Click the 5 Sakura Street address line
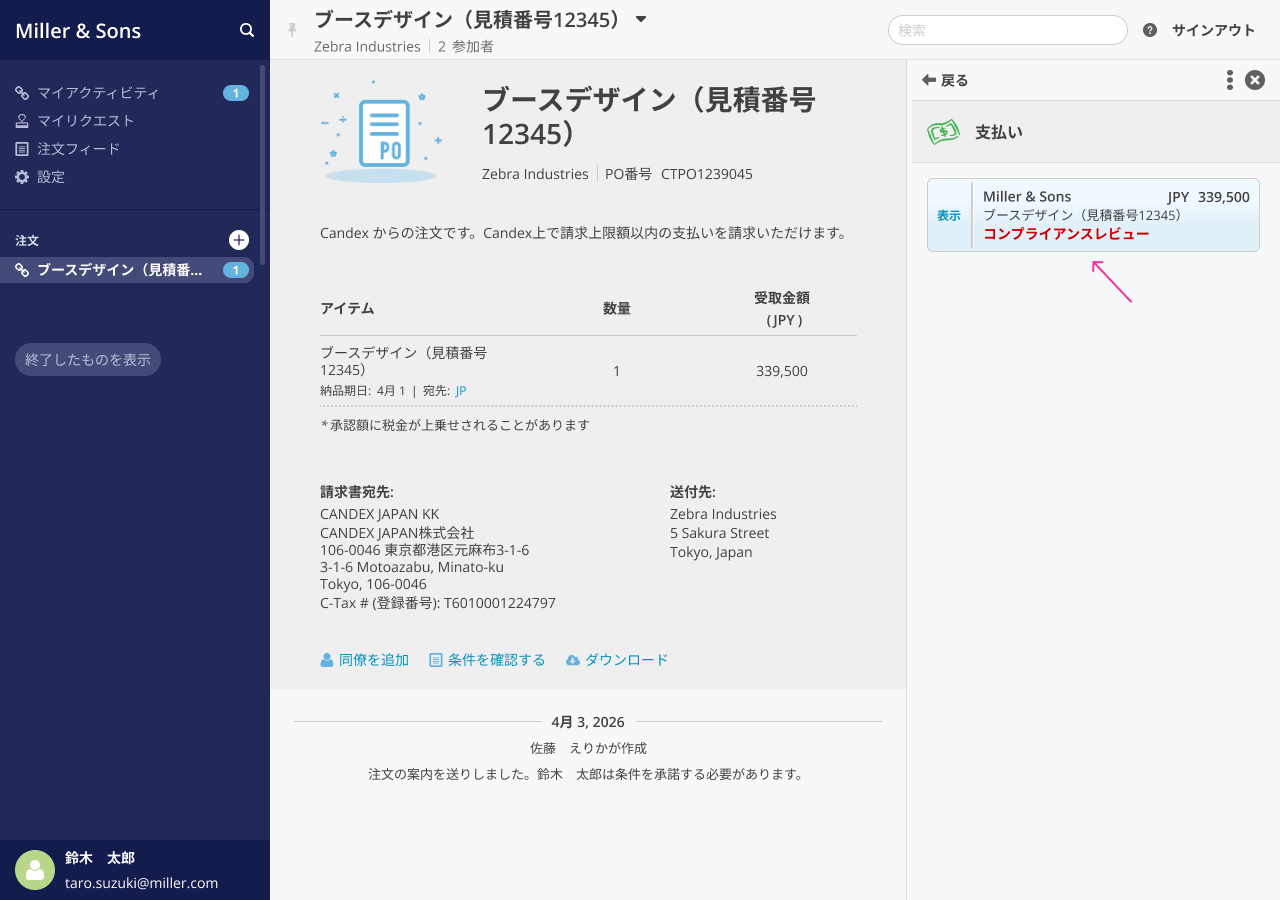 [x=720, y=533]
